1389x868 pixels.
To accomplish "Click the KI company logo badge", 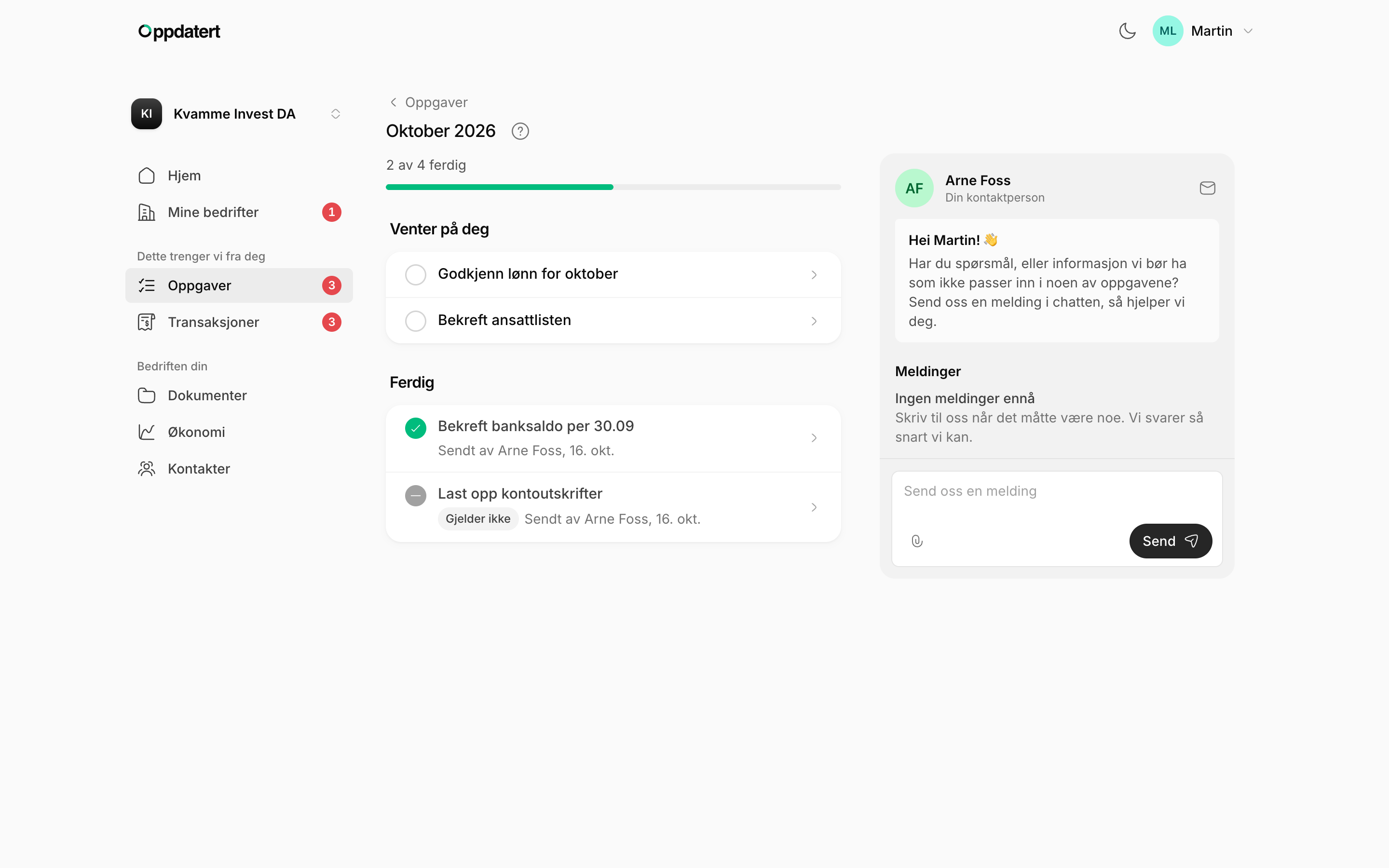I will pos(146,114).
